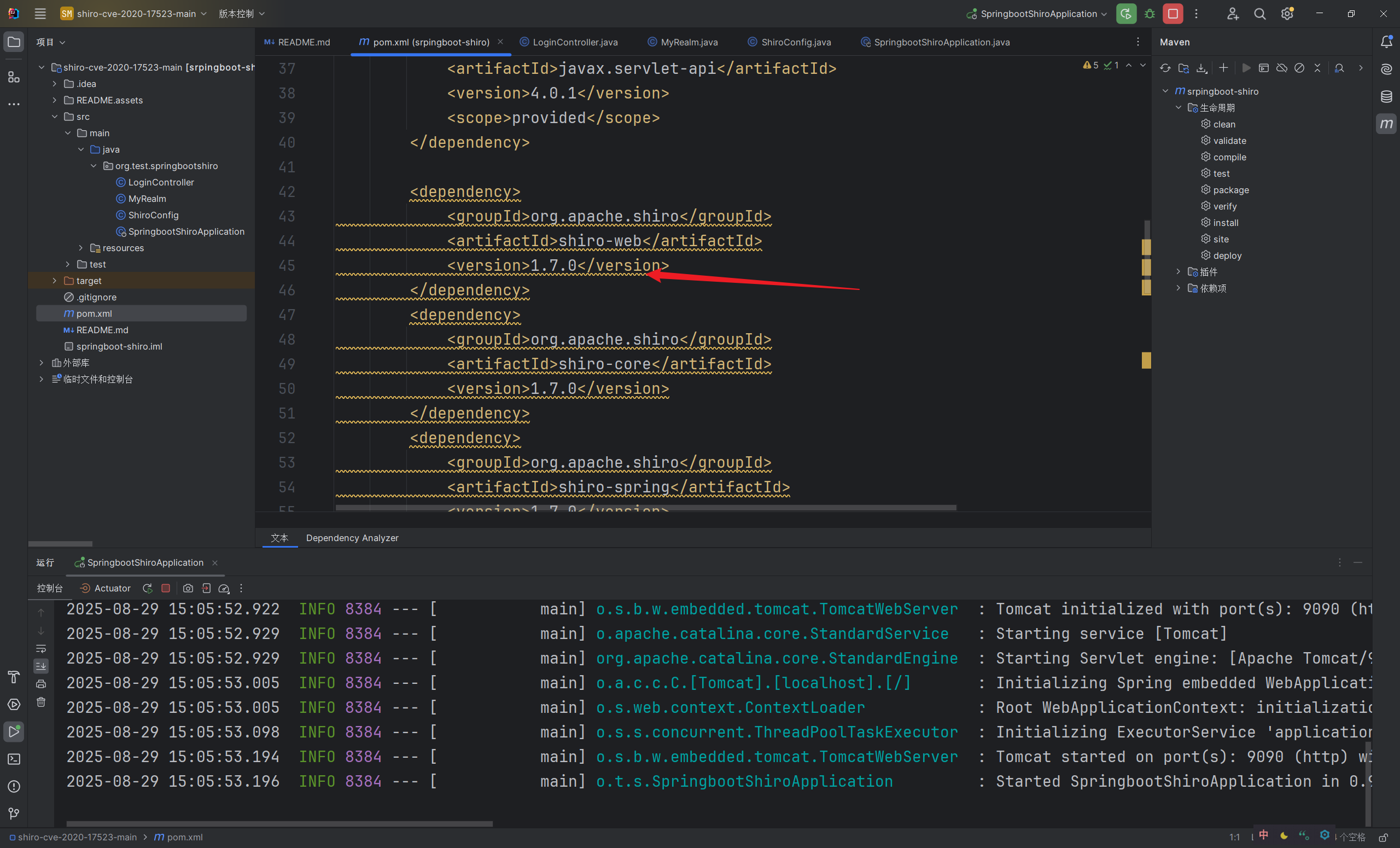
Task: Open Search Everywhere magnifier
Action: pos(1259,14)
